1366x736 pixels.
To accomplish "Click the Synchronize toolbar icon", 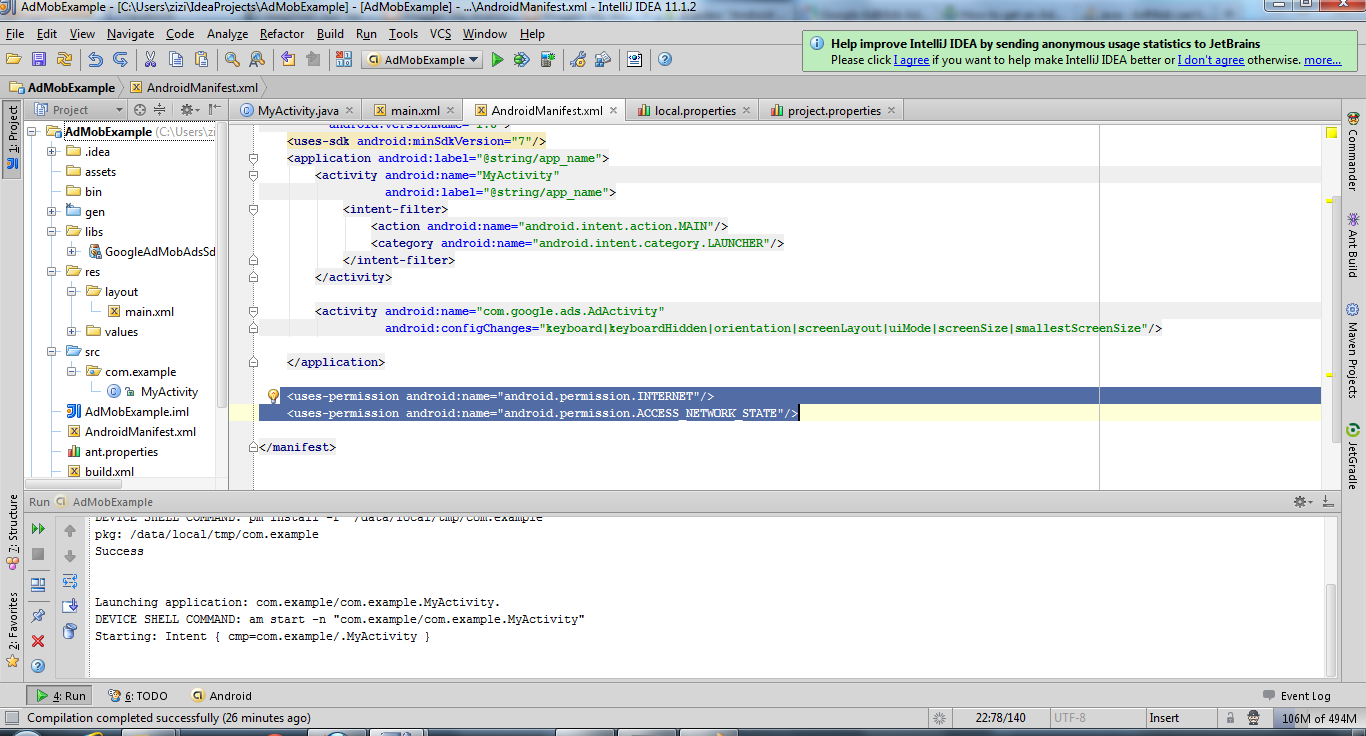I will pos(63,60).
